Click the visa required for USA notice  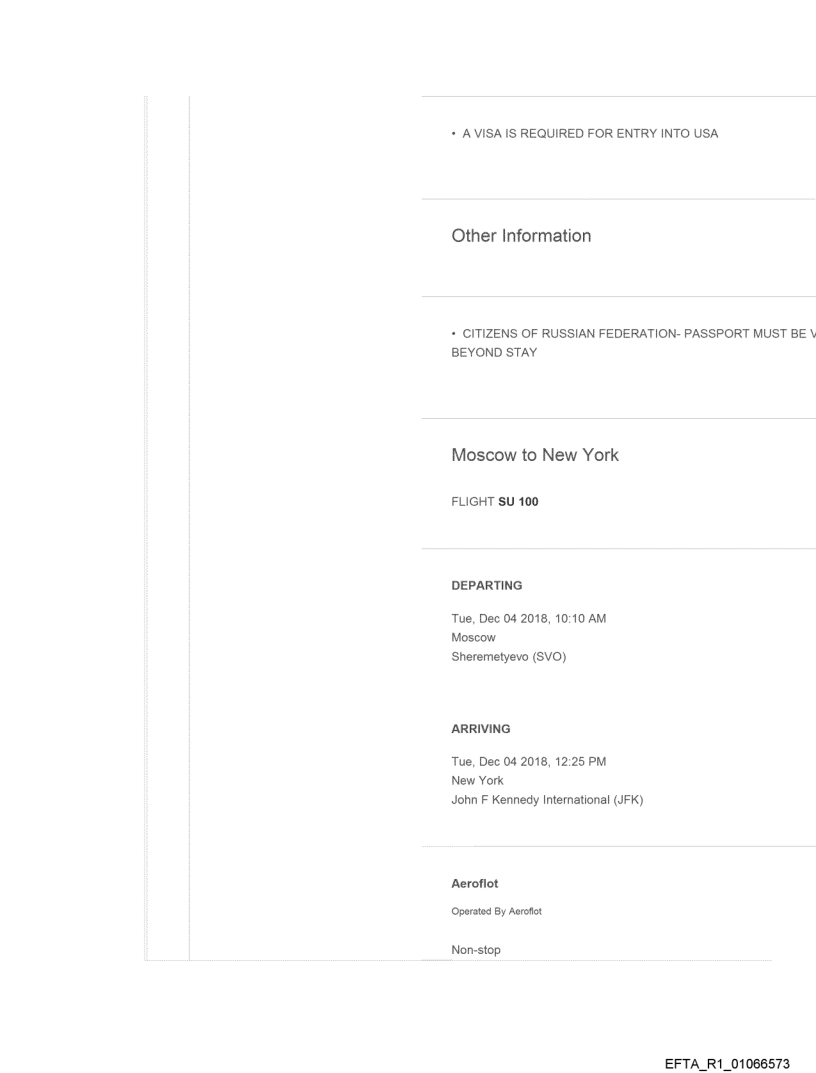[584, 133]
